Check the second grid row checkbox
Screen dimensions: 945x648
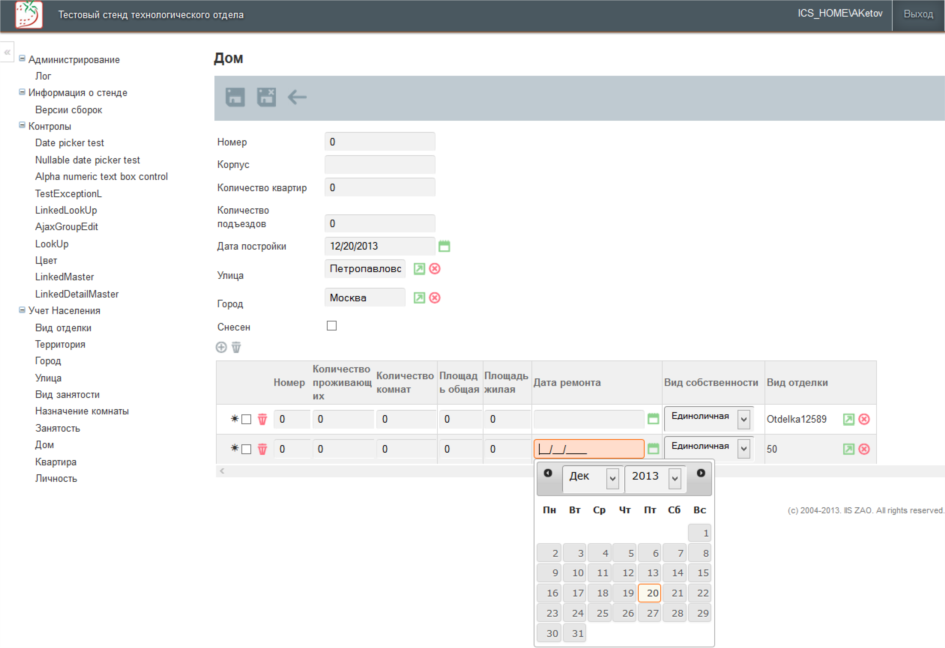point(246,449)
